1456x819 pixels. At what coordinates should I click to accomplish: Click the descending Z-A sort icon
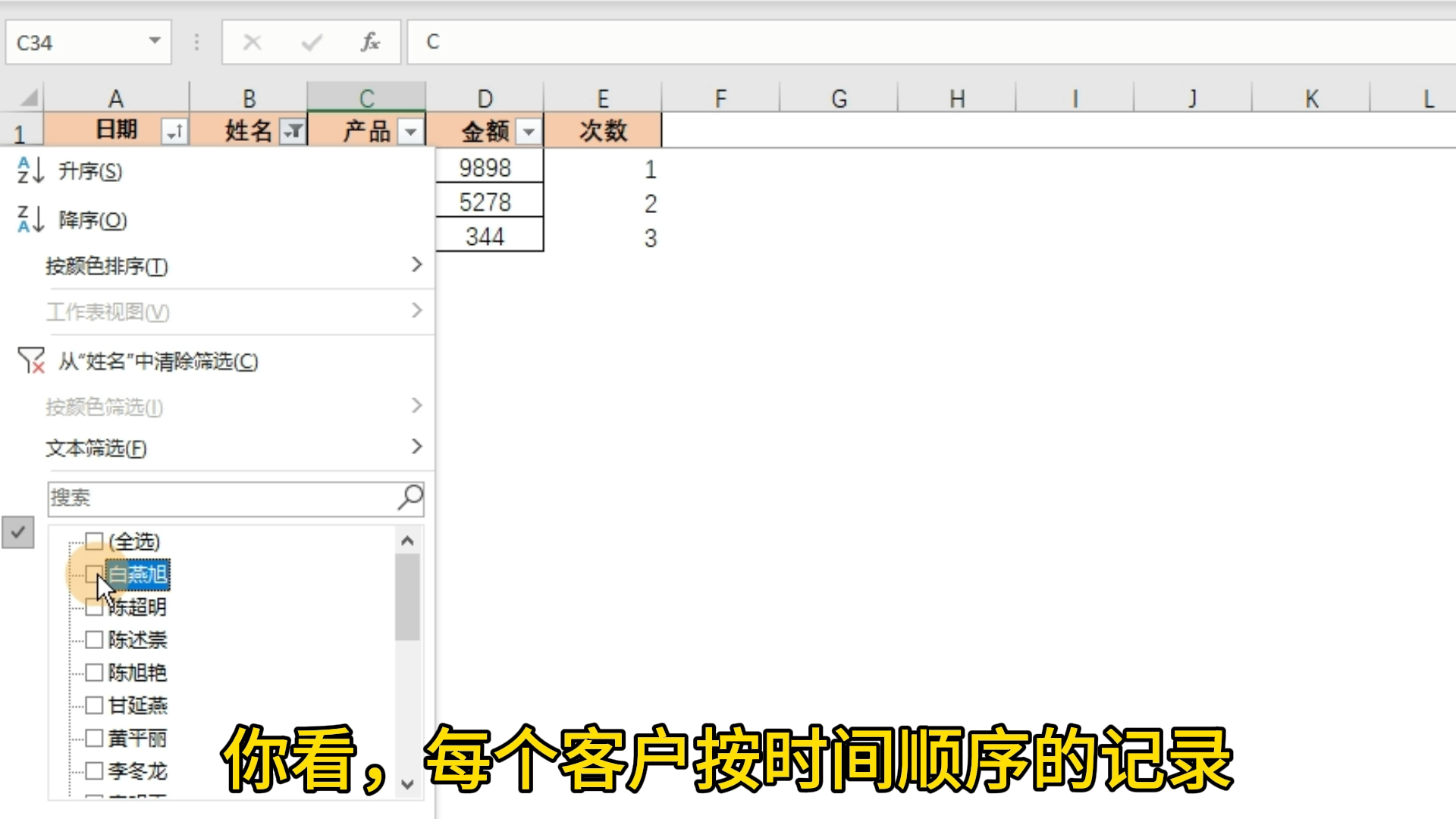[28, 221]
